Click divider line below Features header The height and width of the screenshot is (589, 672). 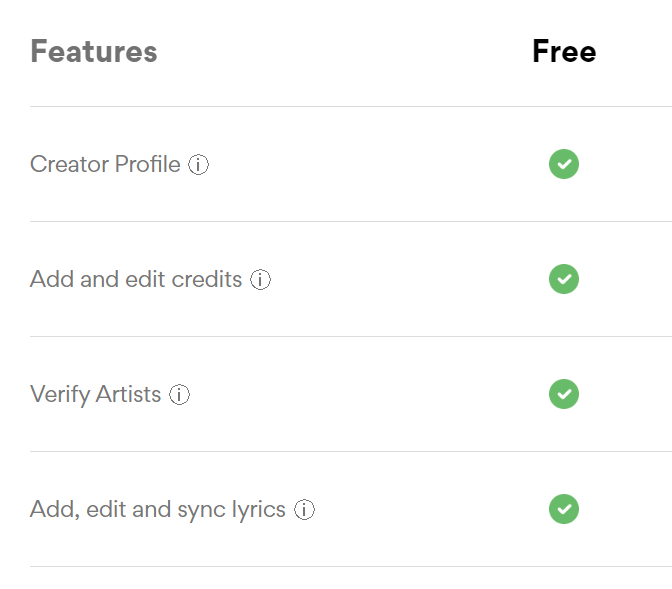coord(351,106)
